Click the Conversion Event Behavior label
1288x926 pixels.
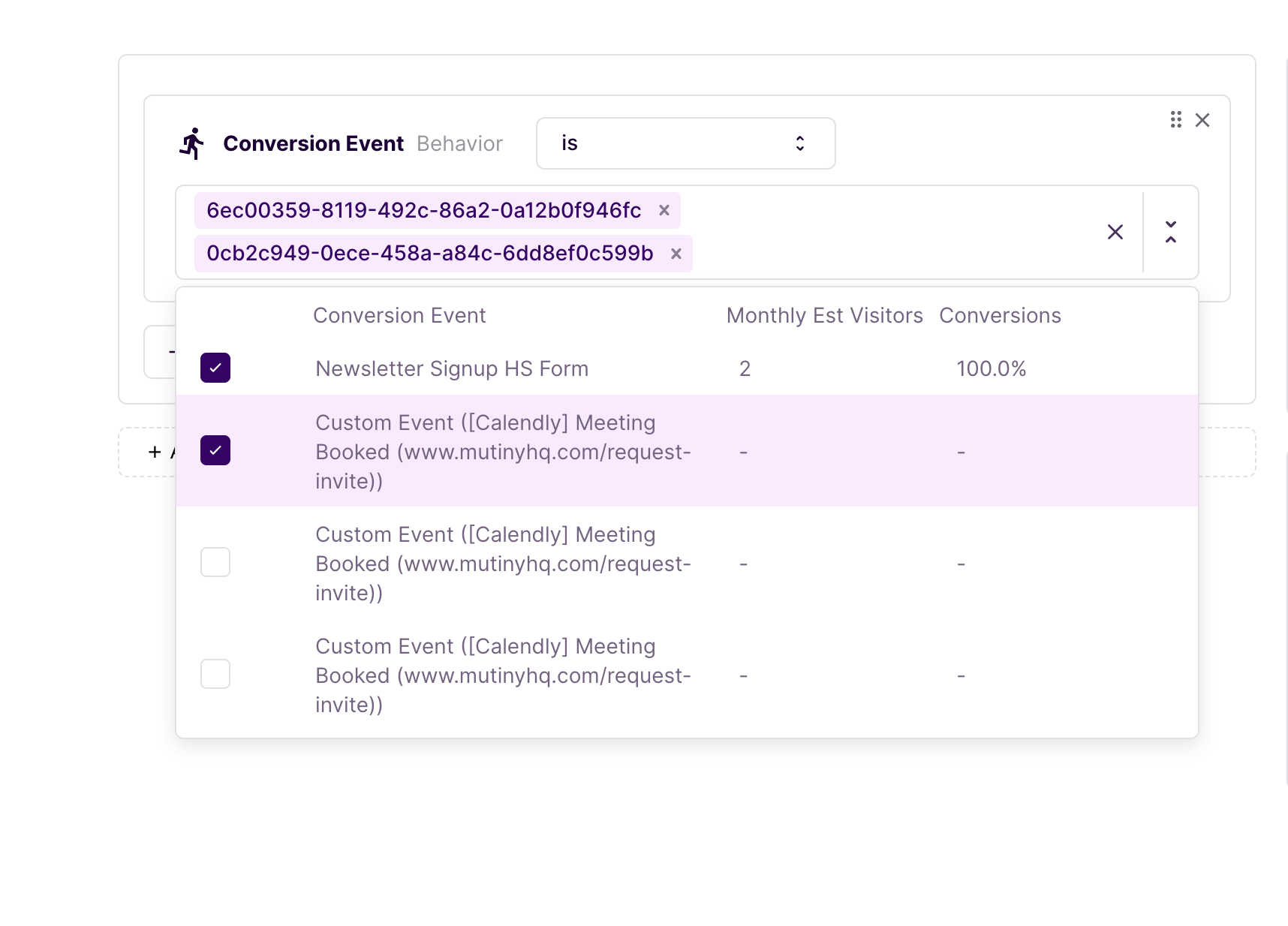(x=363, y=143)
